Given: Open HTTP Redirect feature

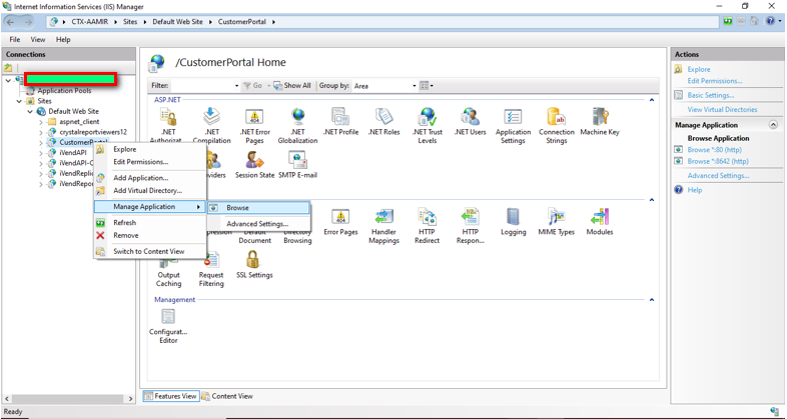Looking at the screenshot, I should [x=427, y=226].
